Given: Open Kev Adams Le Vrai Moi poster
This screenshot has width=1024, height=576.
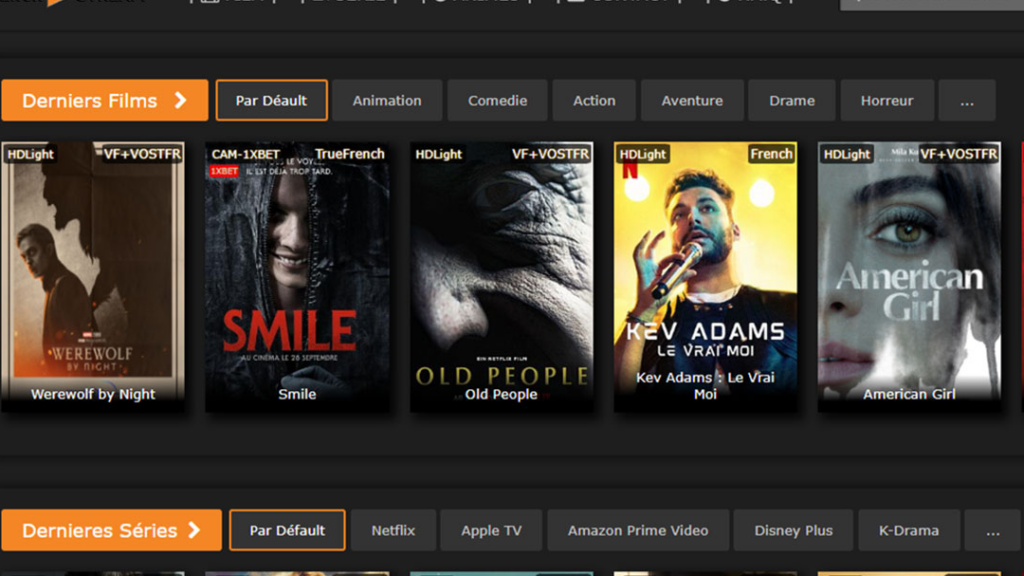Looking at the screenshot, I should tap(705, 276).
